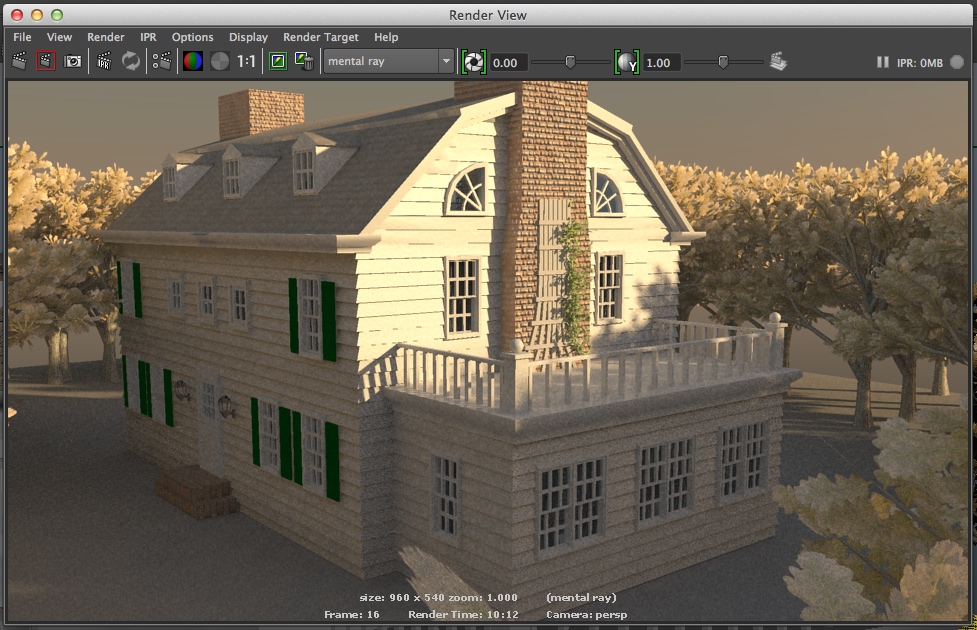Remove image with the trash can icon
The height and width of the screenshot is (630, 977).
(304, 61)
